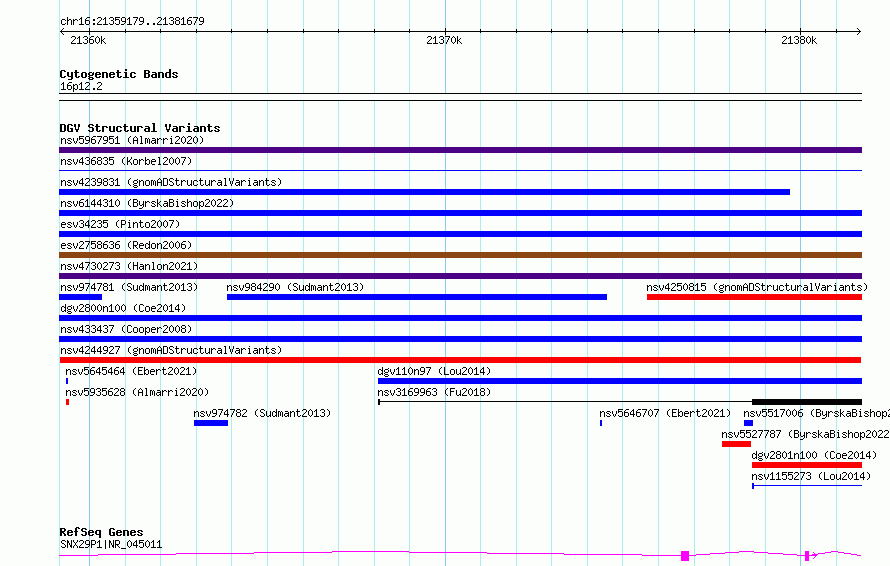Click the chr16:21359179..21381679 coordinates text
This screenshot has width=890, height=566.
(132, 22)
